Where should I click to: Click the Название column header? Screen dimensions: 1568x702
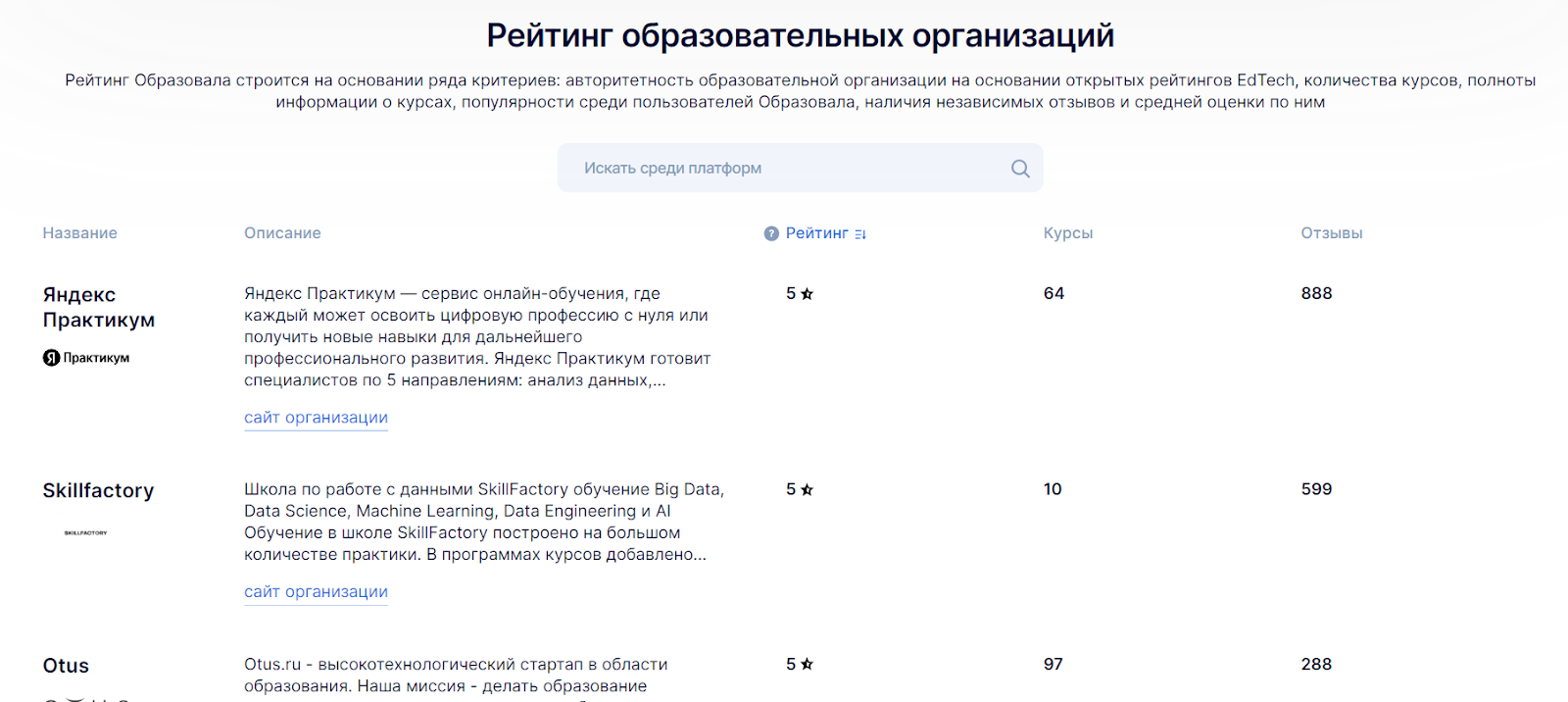click(79, 233)
